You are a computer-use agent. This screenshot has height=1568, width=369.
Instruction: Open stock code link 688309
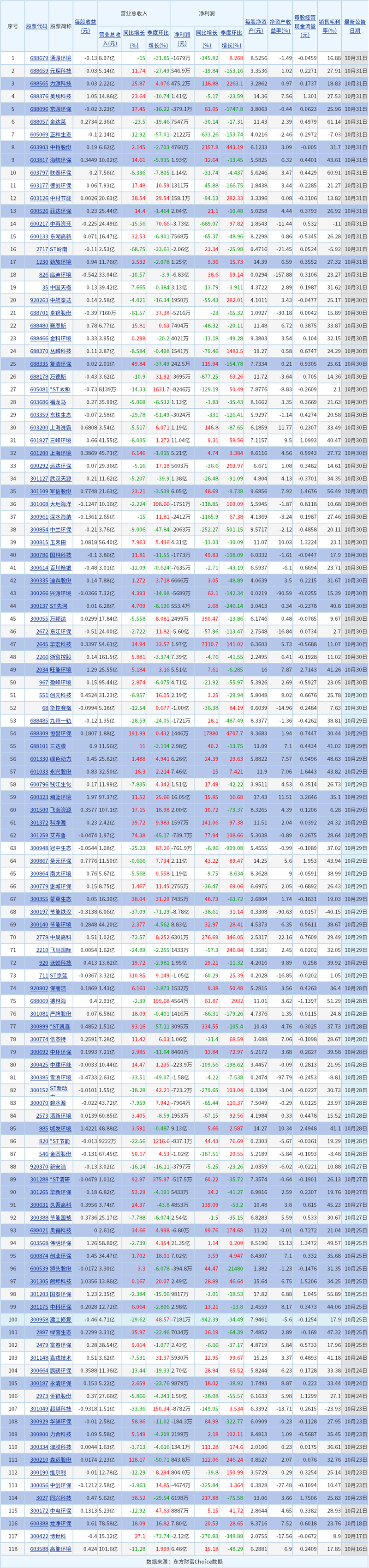pyautogui.click(x=39, y=734)
